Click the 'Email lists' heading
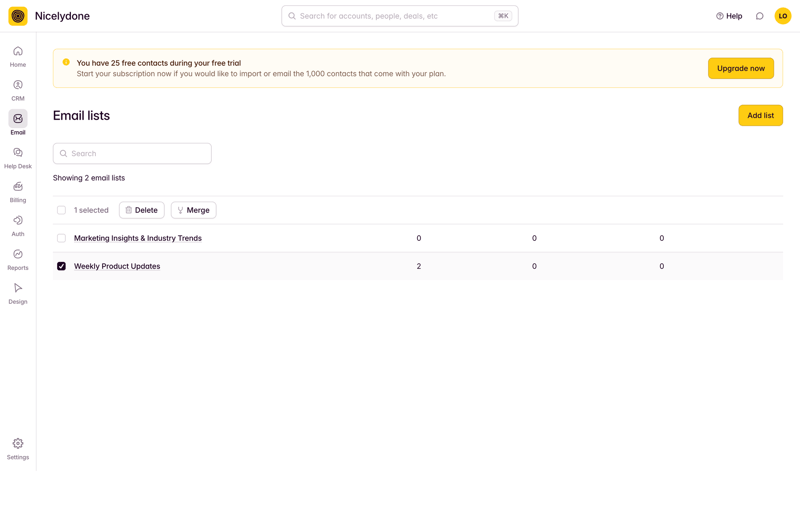Image resolution: width=800 pixels, height=527 pixels. coord(82,116)
